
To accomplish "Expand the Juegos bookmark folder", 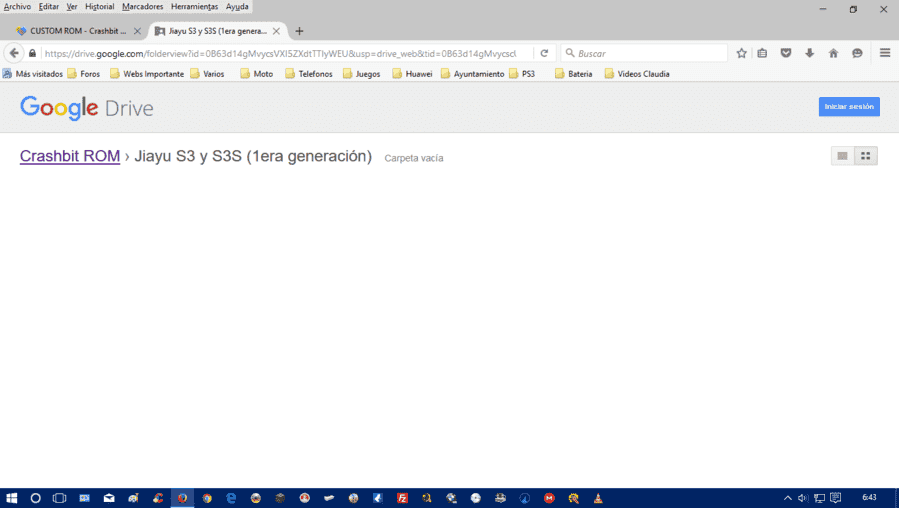I will tap(362, 74).
